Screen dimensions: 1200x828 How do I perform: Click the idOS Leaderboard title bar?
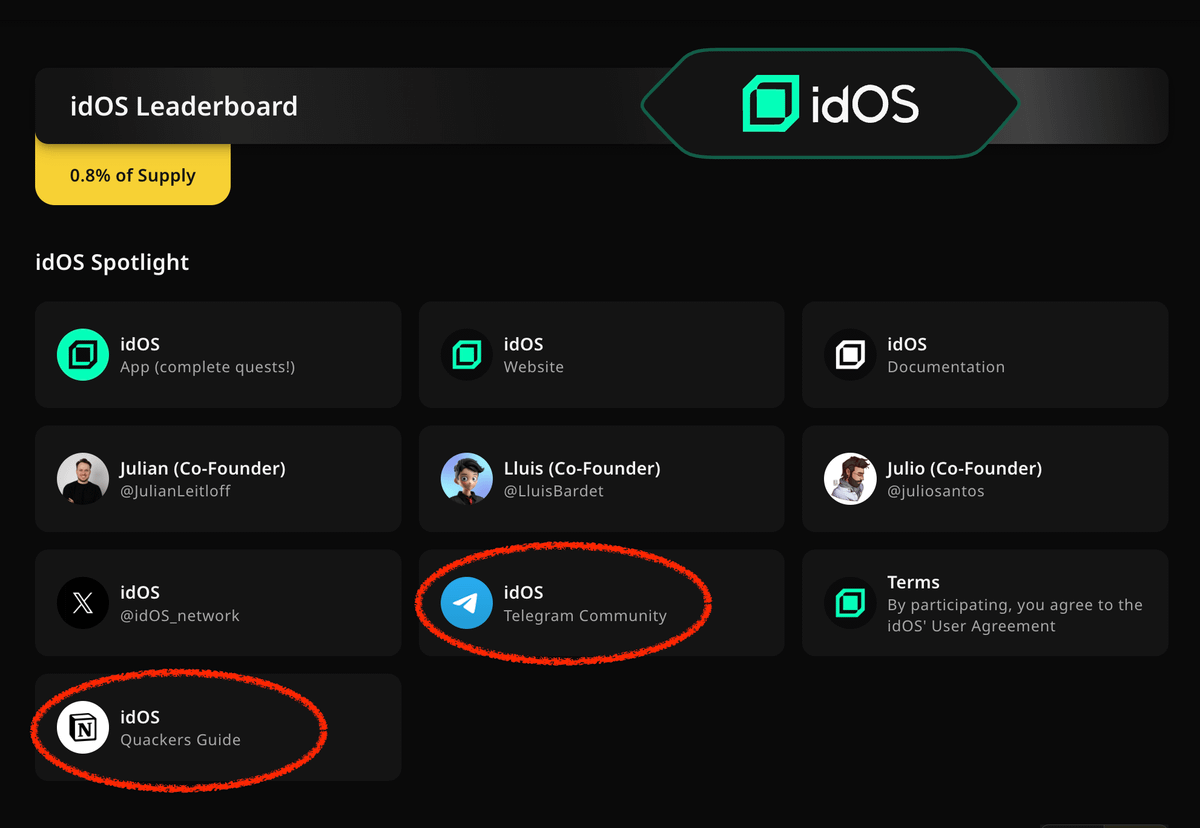[184, 105]
